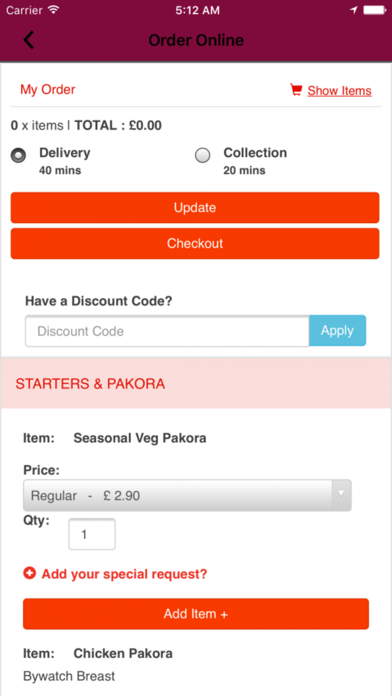Tap the Wi-Fi status icon
This screenshot has height=696, width=392.
pos(53,10)
